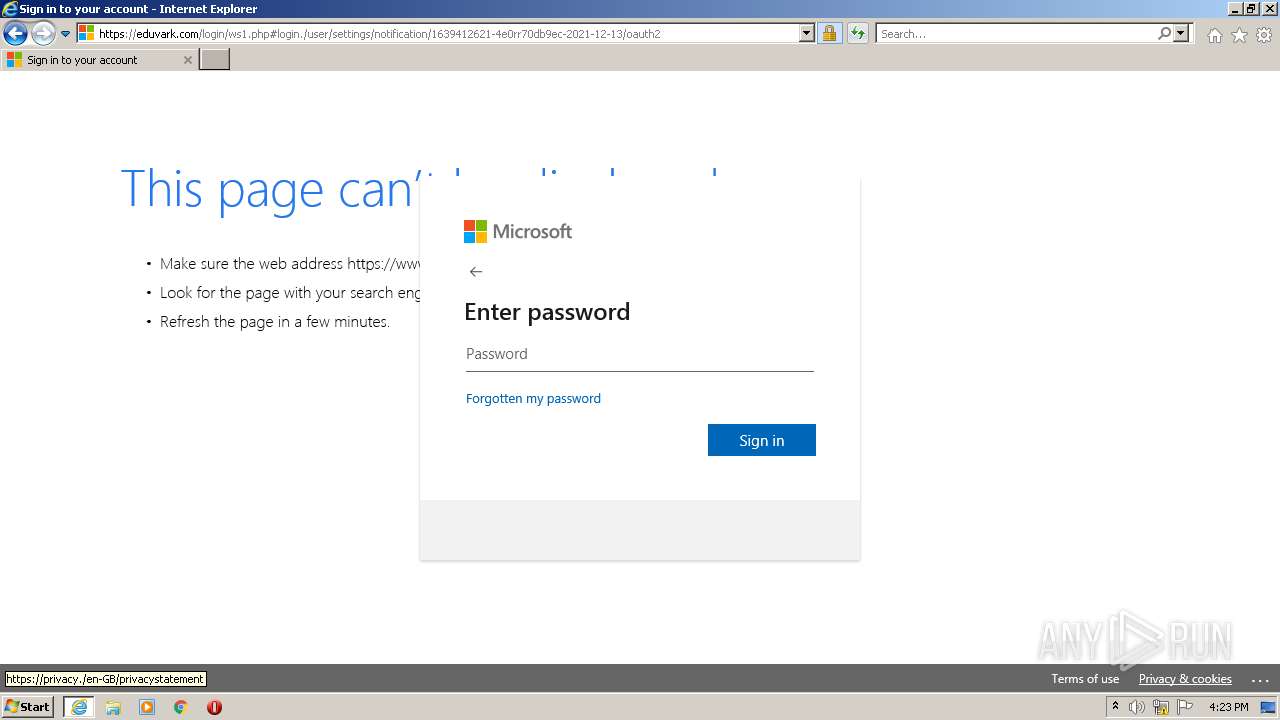Minimize the Internet Explorer window
1280x720 pixels.
pos(1235,8)
